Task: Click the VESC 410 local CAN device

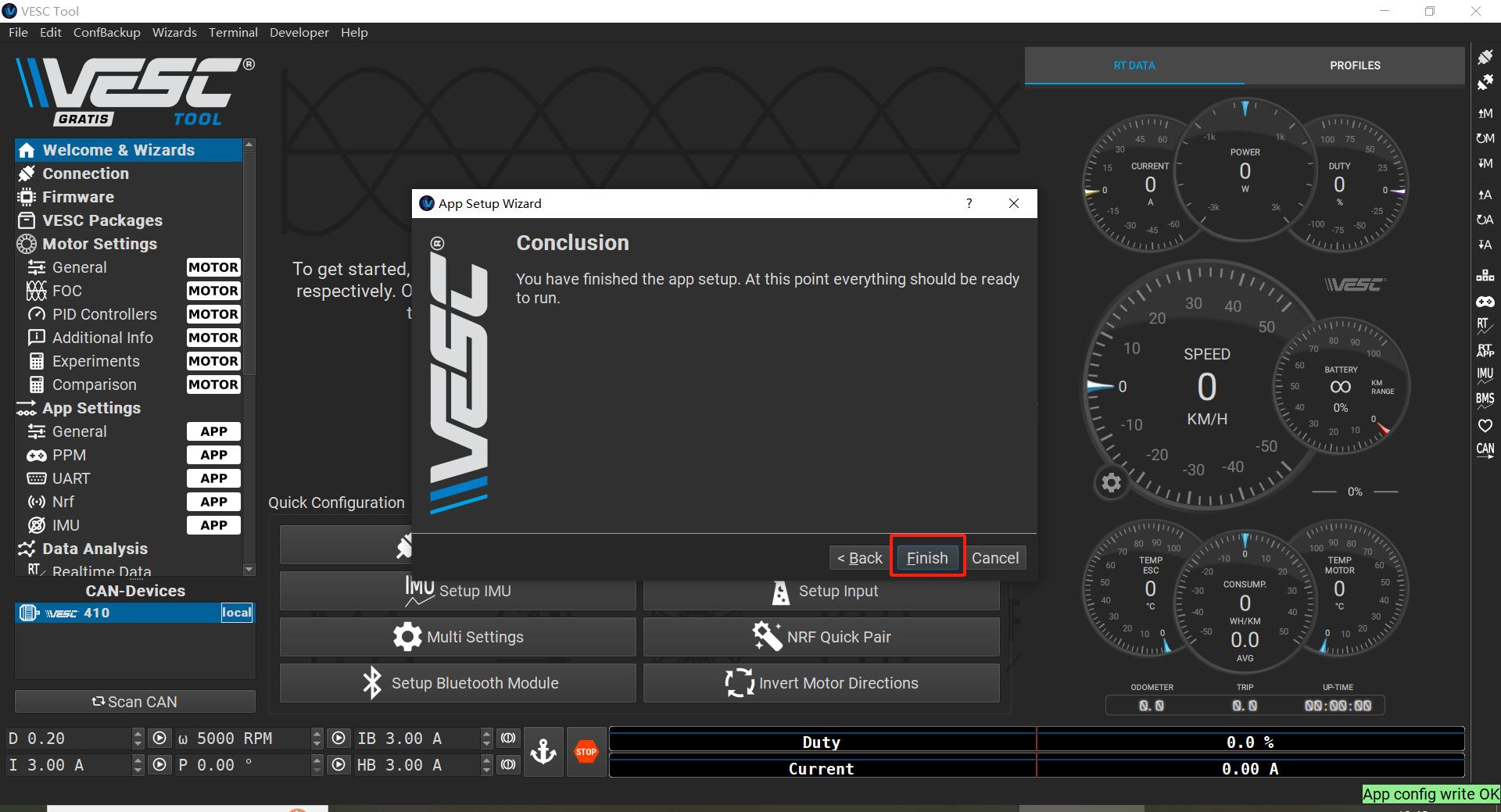Action: 135,613
